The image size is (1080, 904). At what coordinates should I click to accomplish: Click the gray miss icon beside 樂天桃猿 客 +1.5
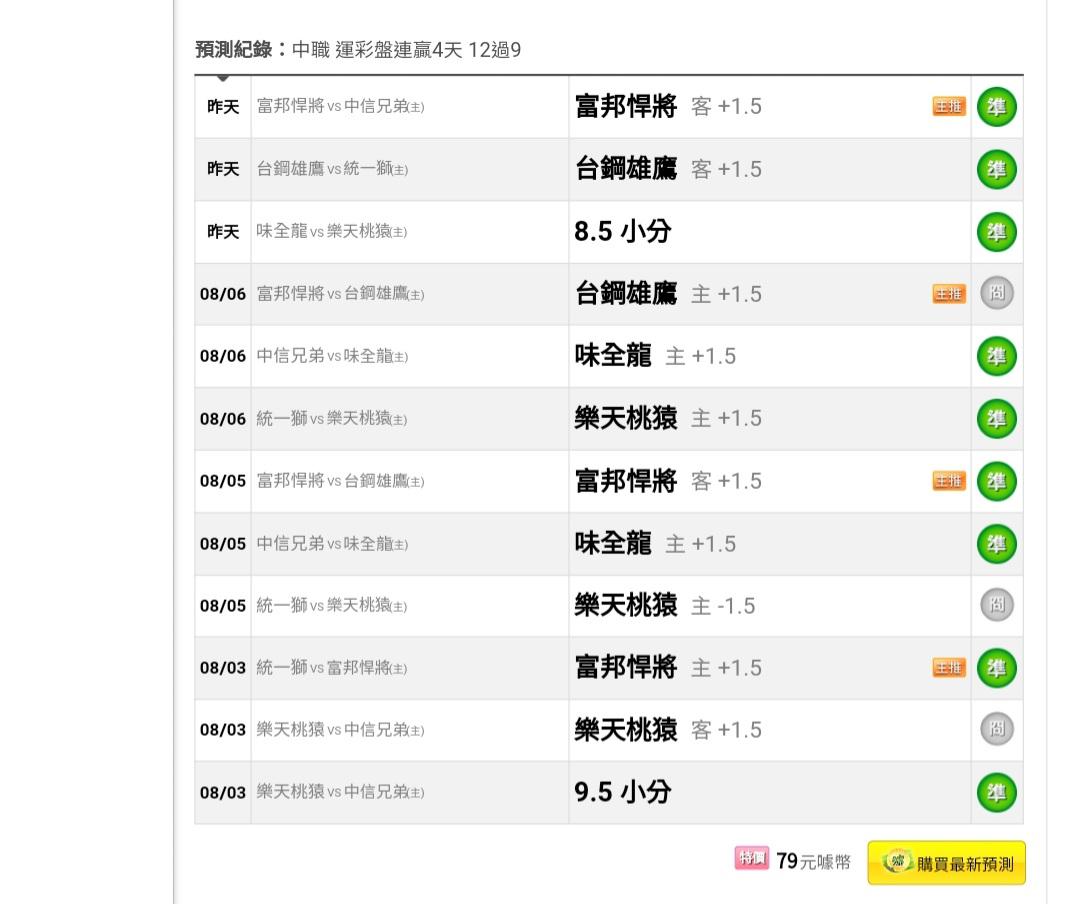997,729
